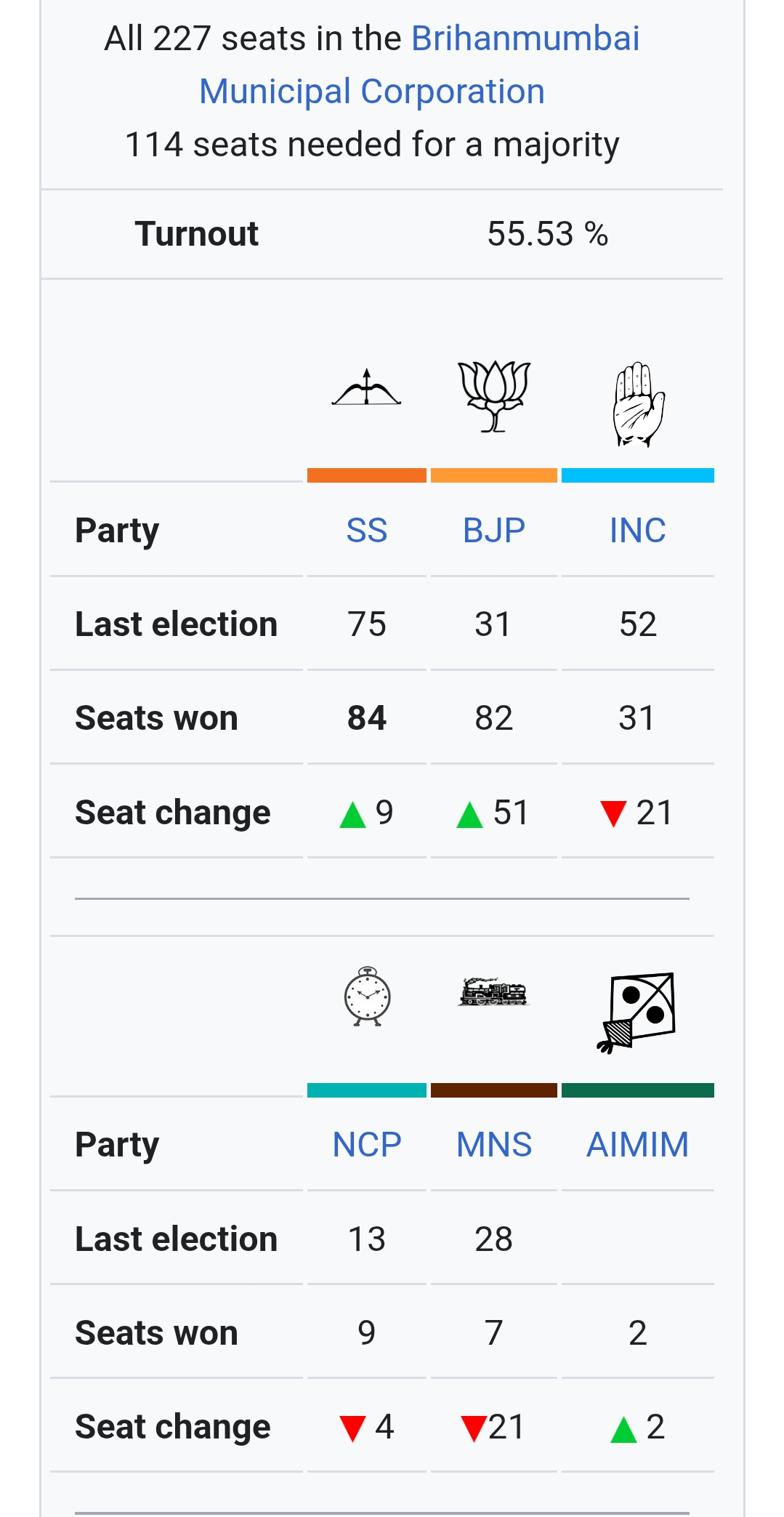
Task: Follow the BJP party link
Action: (x=494, y=531)
